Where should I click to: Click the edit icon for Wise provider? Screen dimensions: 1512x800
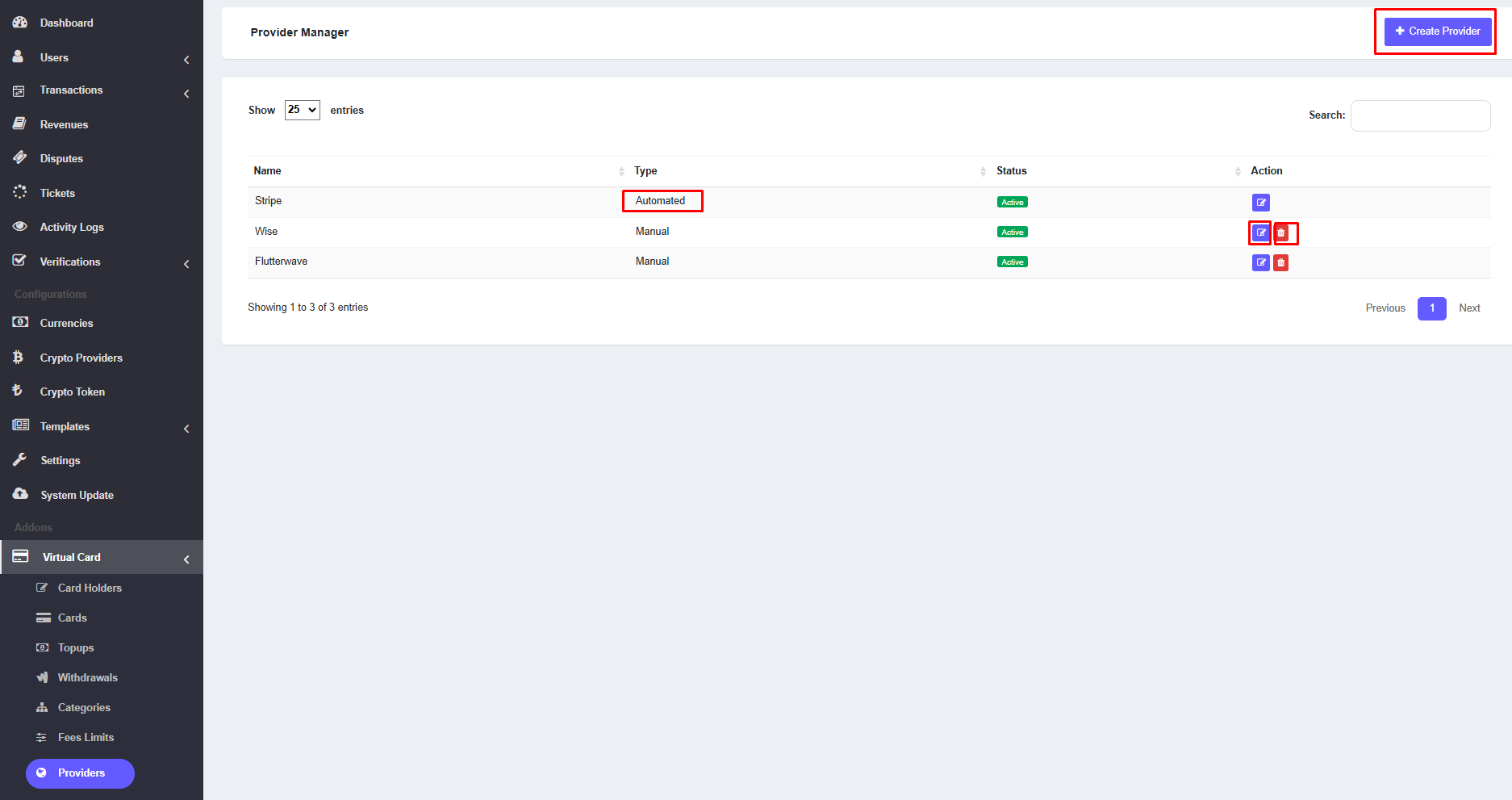[1260, 232]
